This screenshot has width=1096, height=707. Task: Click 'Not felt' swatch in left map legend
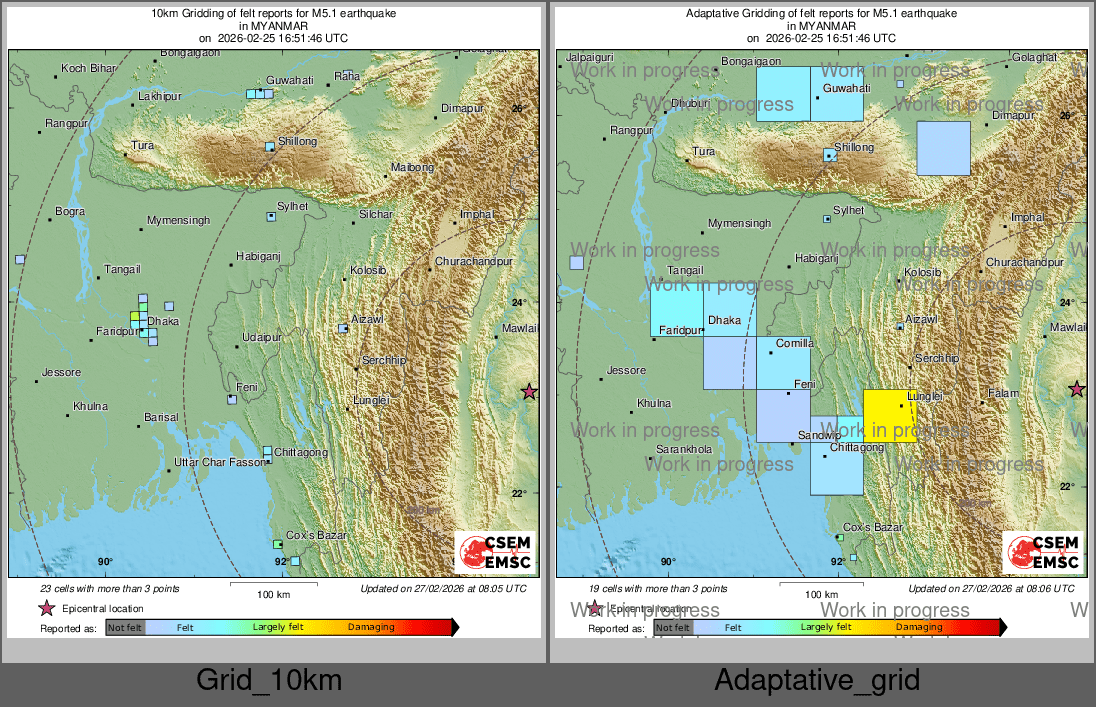125,627
